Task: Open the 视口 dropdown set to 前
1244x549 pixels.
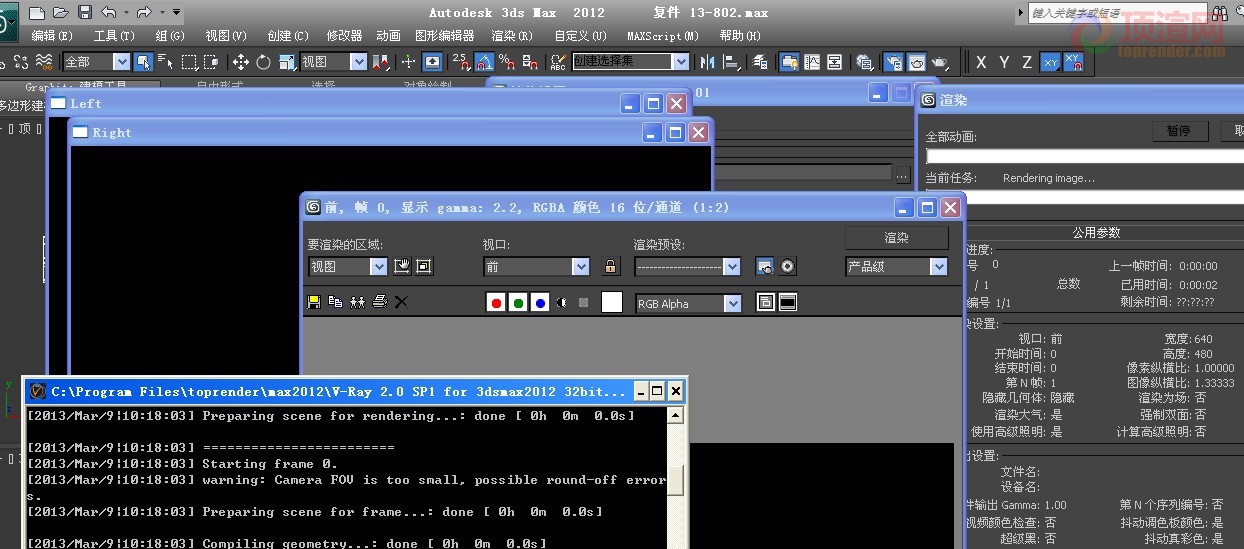Action: tap(581, 266)
